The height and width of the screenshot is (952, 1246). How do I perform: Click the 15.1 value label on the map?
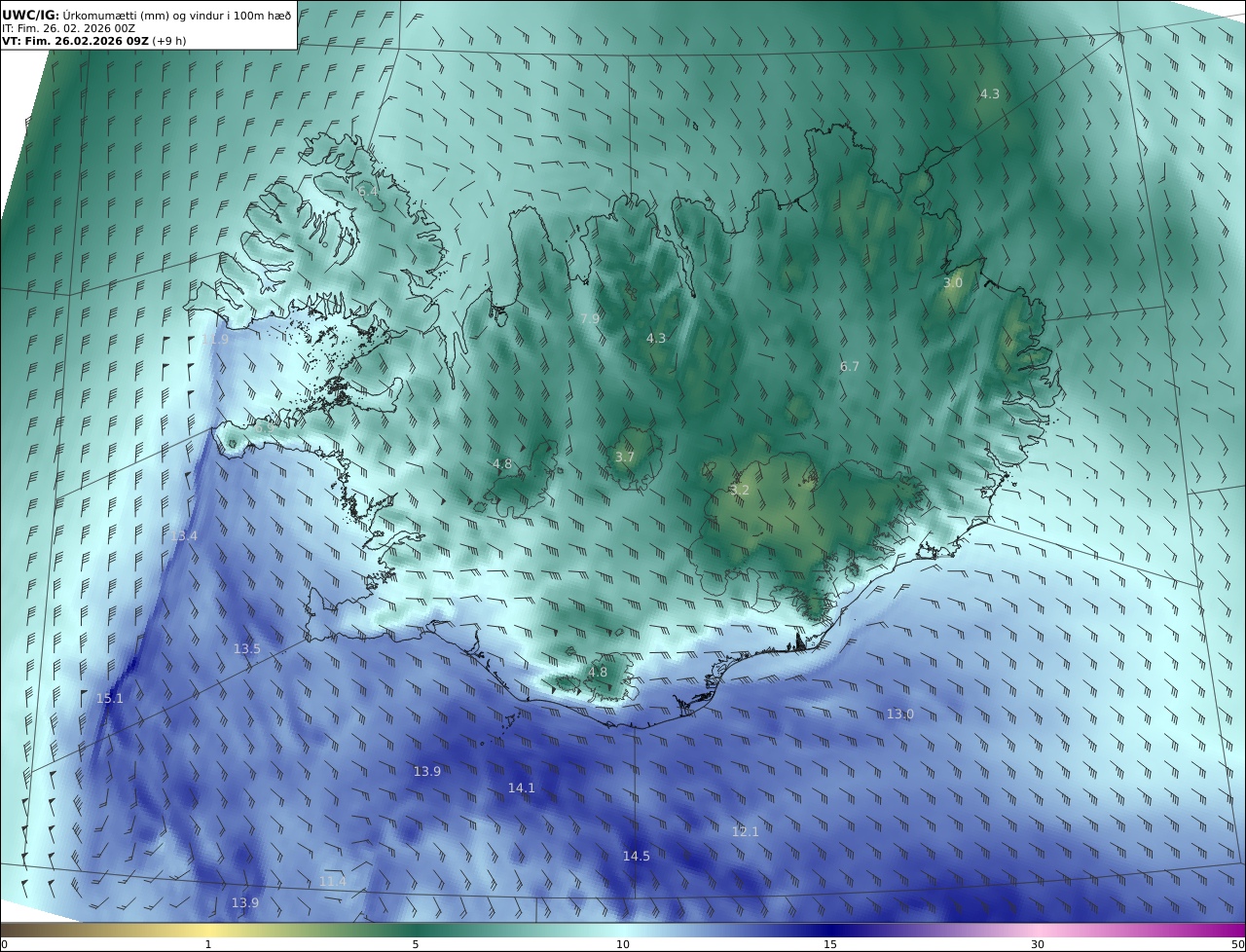coord(110,699)
